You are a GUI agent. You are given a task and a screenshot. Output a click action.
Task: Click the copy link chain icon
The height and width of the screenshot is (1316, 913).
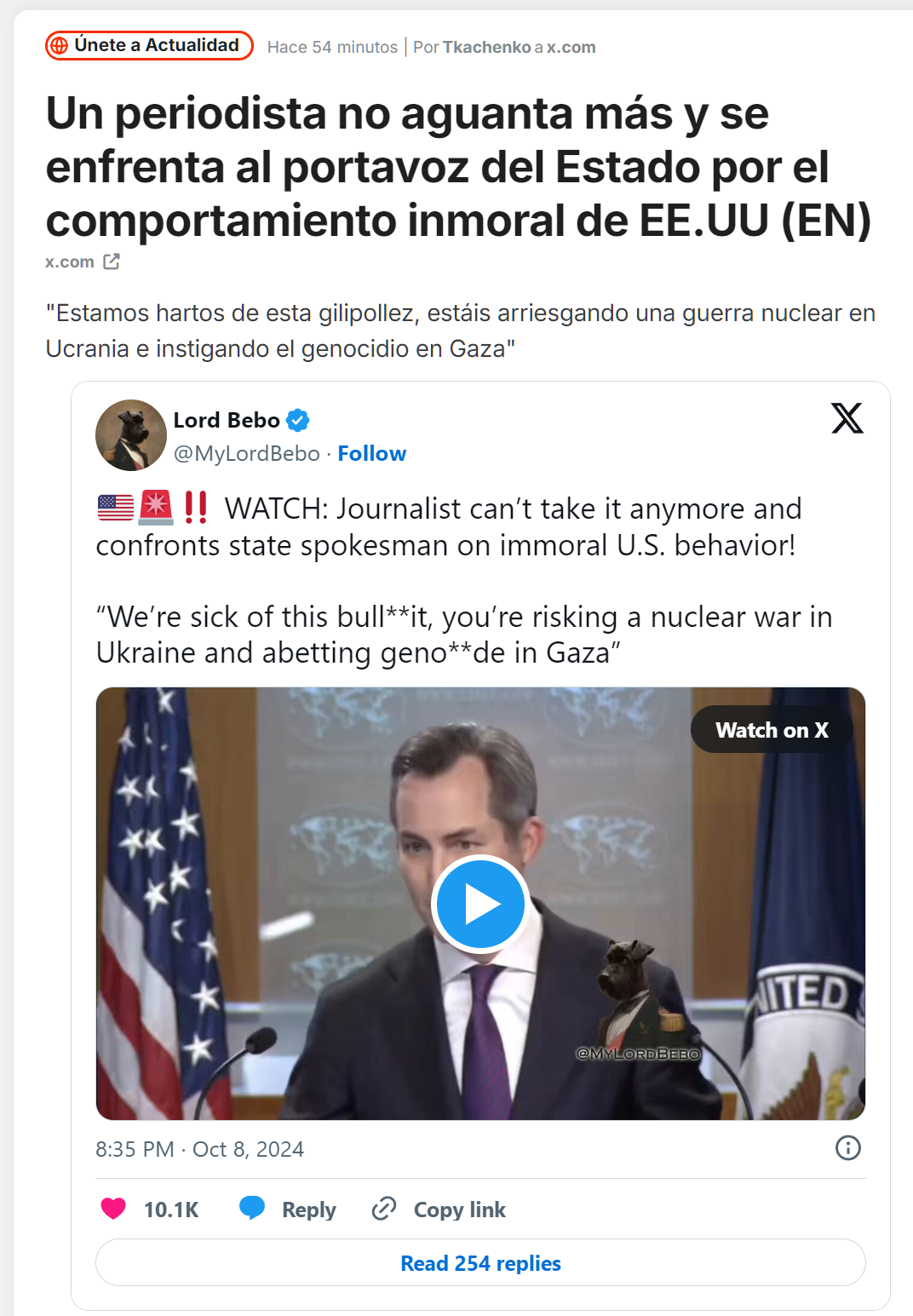coord(384,1209)
